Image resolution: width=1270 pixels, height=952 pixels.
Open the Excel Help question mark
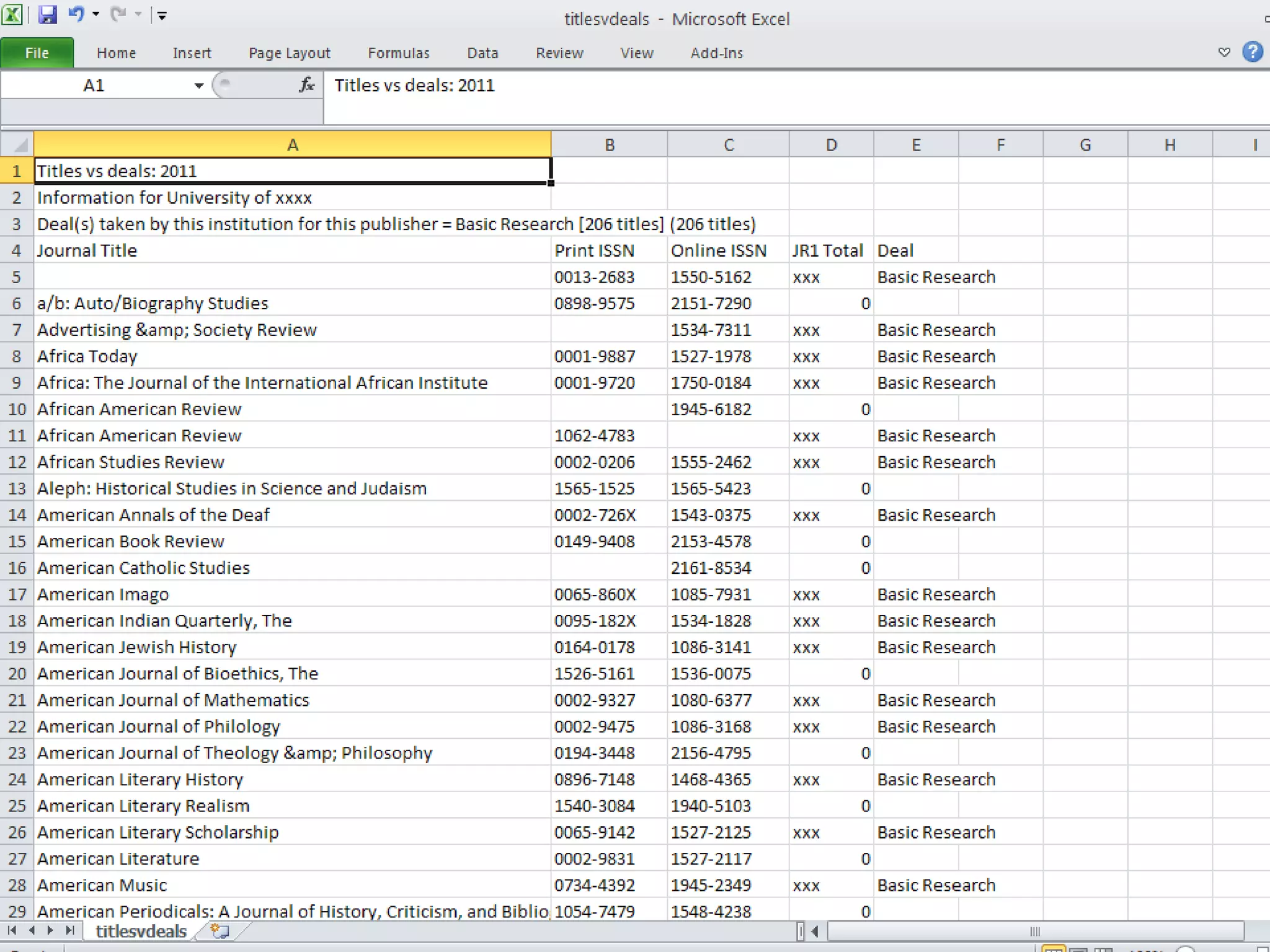click(1253, 52)
